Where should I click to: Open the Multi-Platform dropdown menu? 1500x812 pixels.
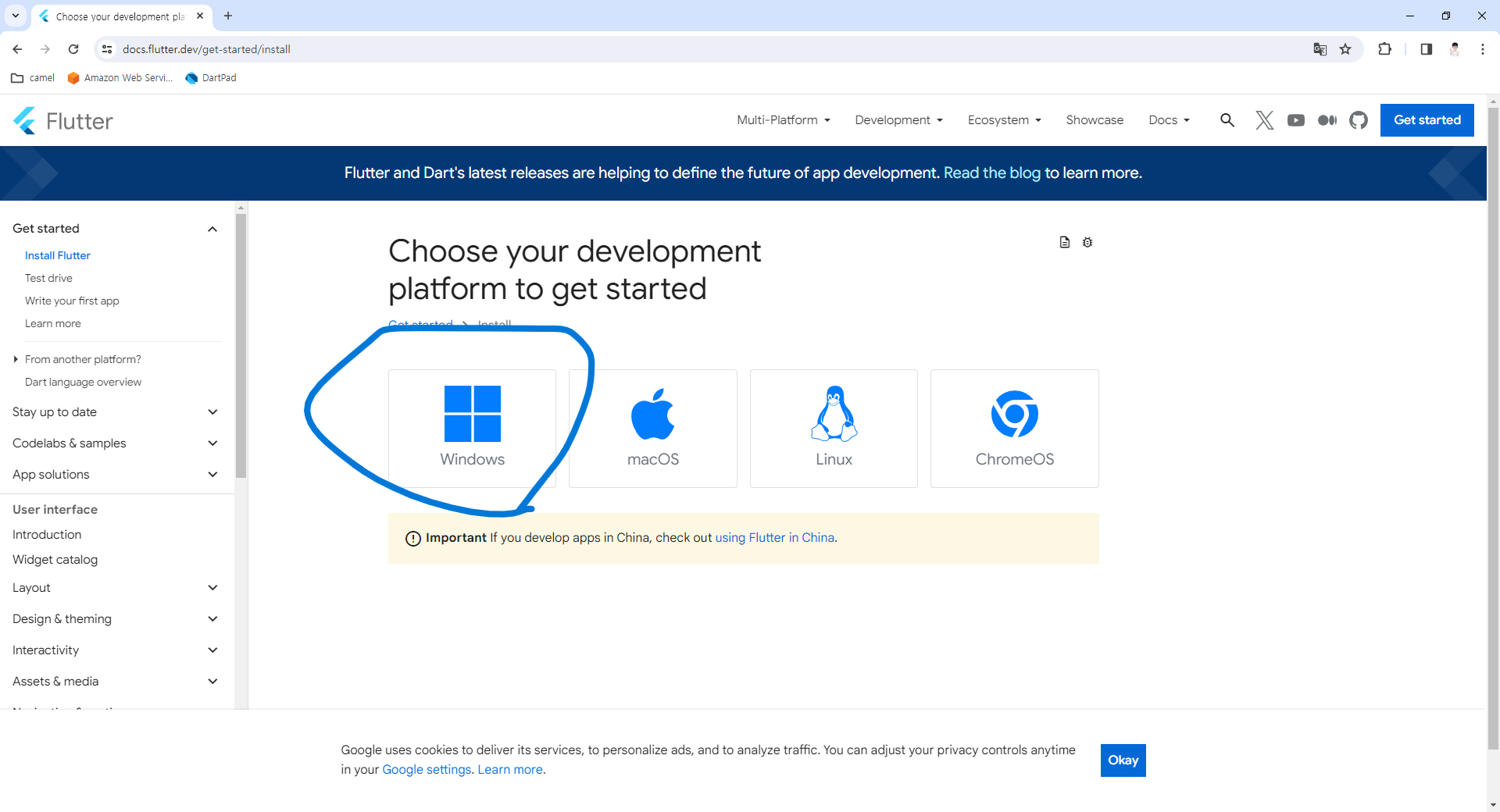(x=784, y=120)
